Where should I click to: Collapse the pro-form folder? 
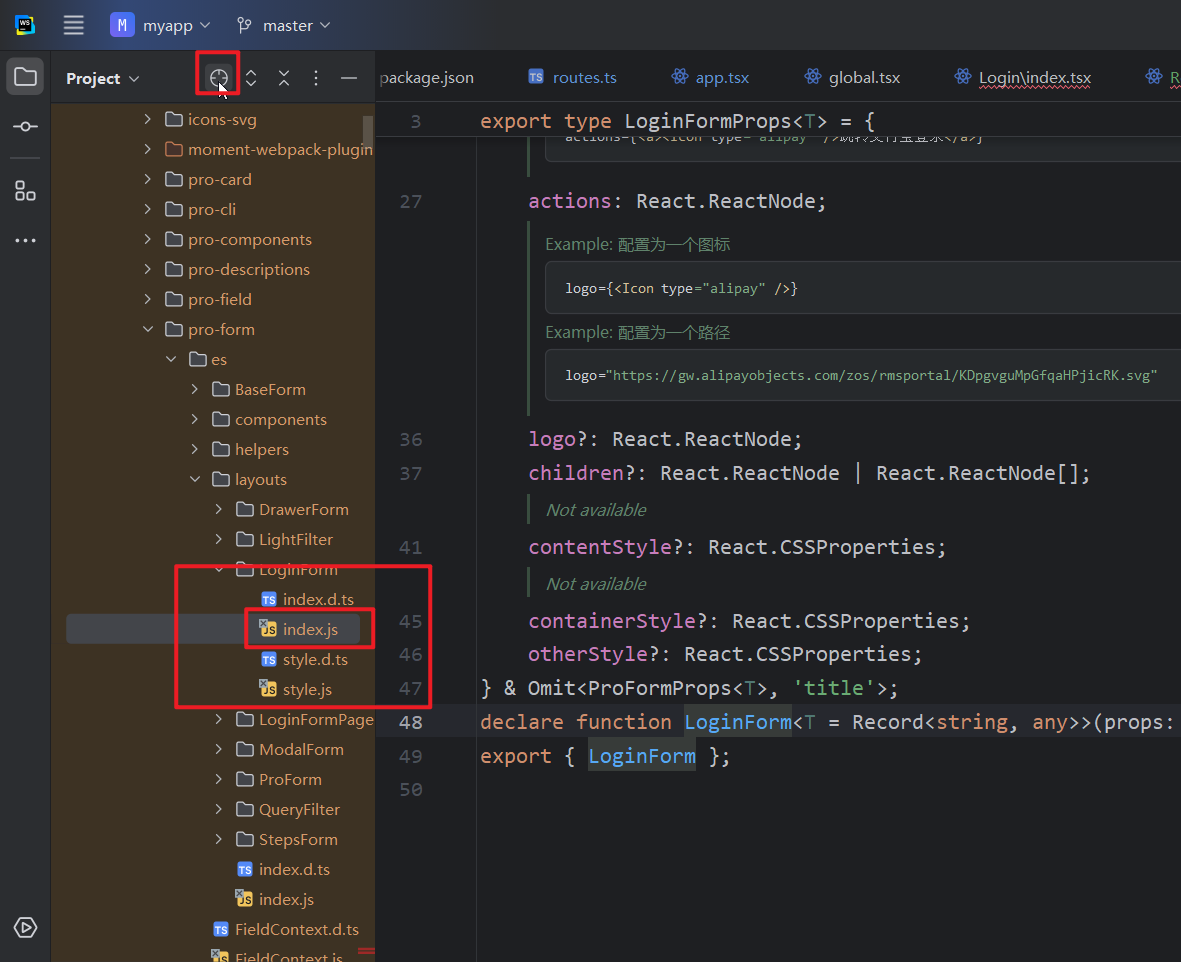point(148,329)
